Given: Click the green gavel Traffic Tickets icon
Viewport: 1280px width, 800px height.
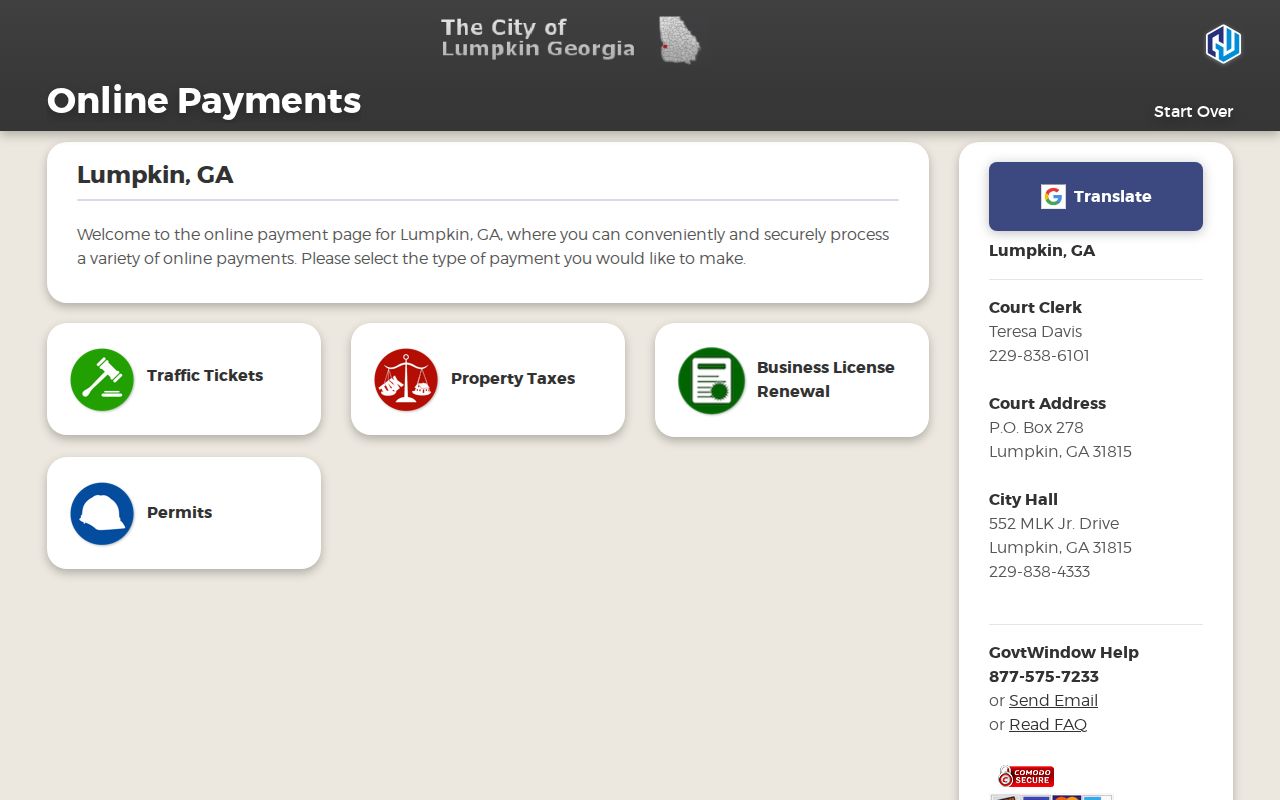Looking at the screenshot, I should [x=102, y=380].
